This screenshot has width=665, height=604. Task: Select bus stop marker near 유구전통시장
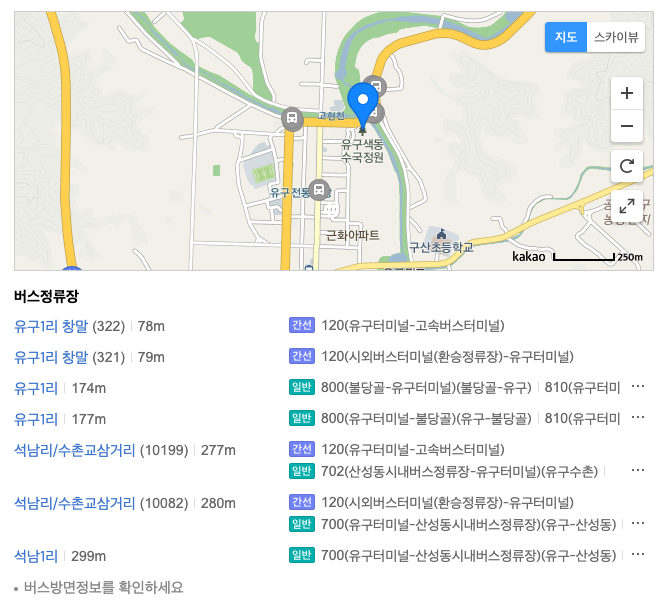click(x=319, y=190)
